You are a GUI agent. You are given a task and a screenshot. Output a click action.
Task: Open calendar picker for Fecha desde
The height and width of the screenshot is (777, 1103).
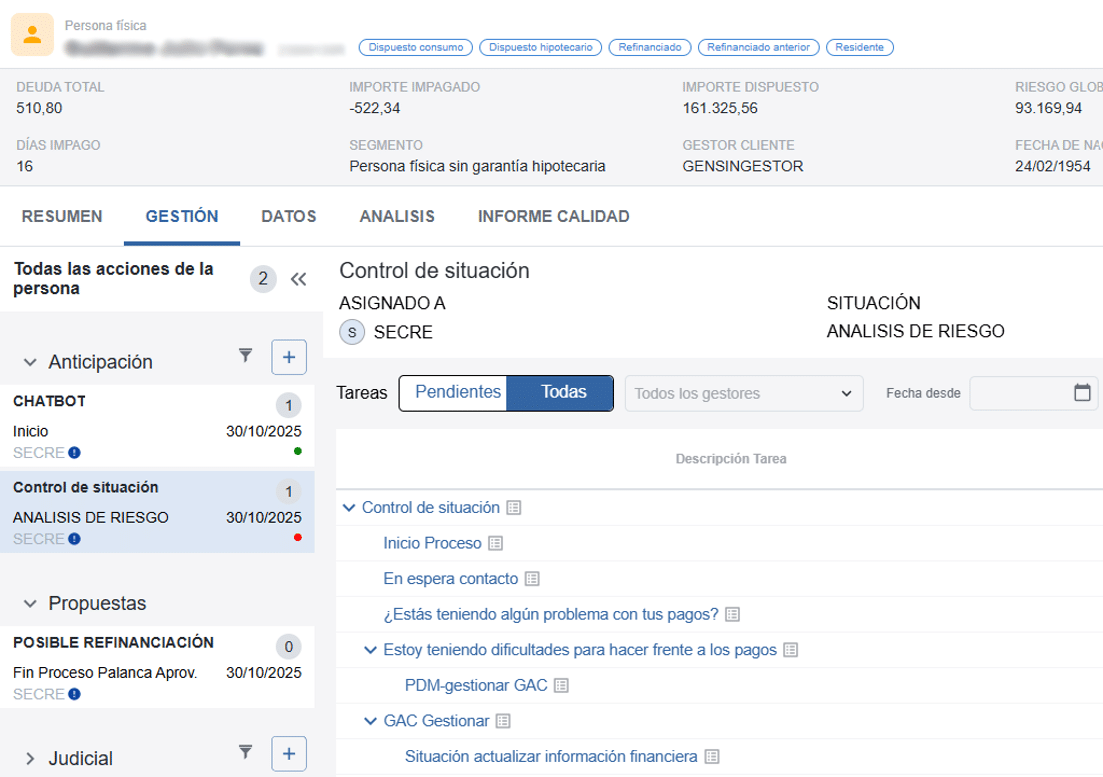coord(1082,393)
